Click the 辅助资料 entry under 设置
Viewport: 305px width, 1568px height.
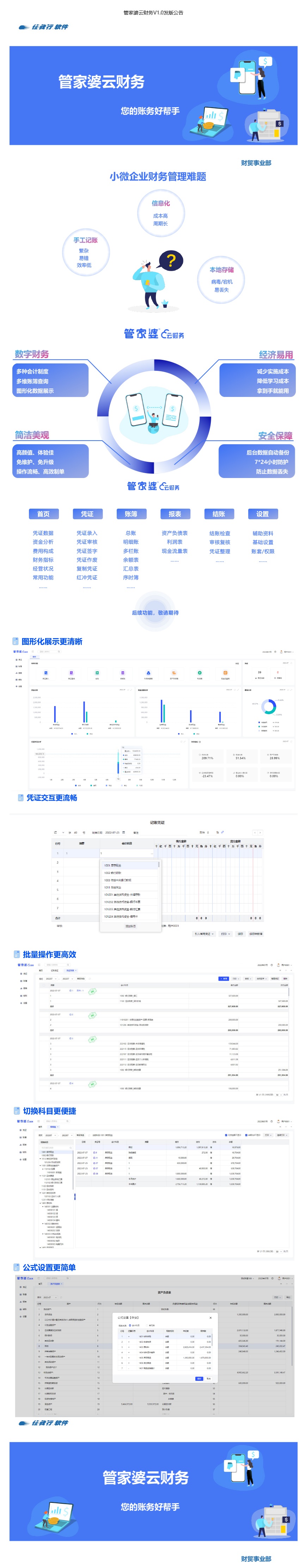[263, 533]
